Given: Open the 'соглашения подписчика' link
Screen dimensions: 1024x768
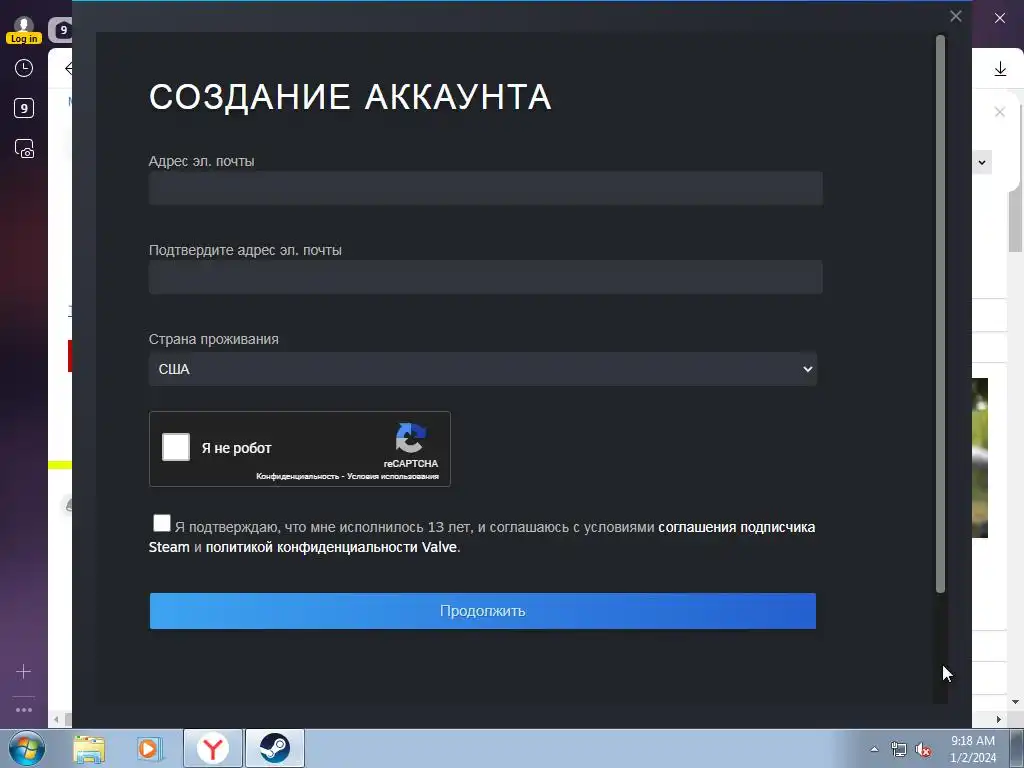Looking at the screenshot, I should tap(736, 527).
